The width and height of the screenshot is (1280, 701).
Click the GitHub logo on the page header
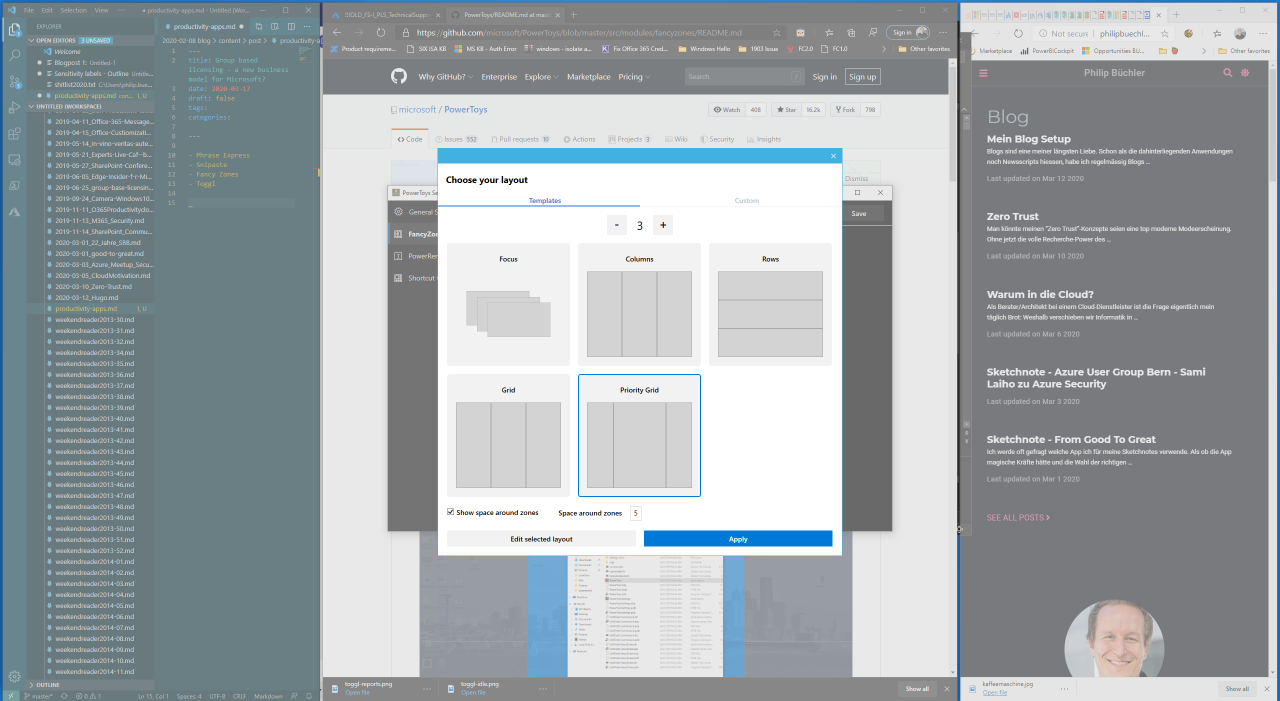[399, 77]
